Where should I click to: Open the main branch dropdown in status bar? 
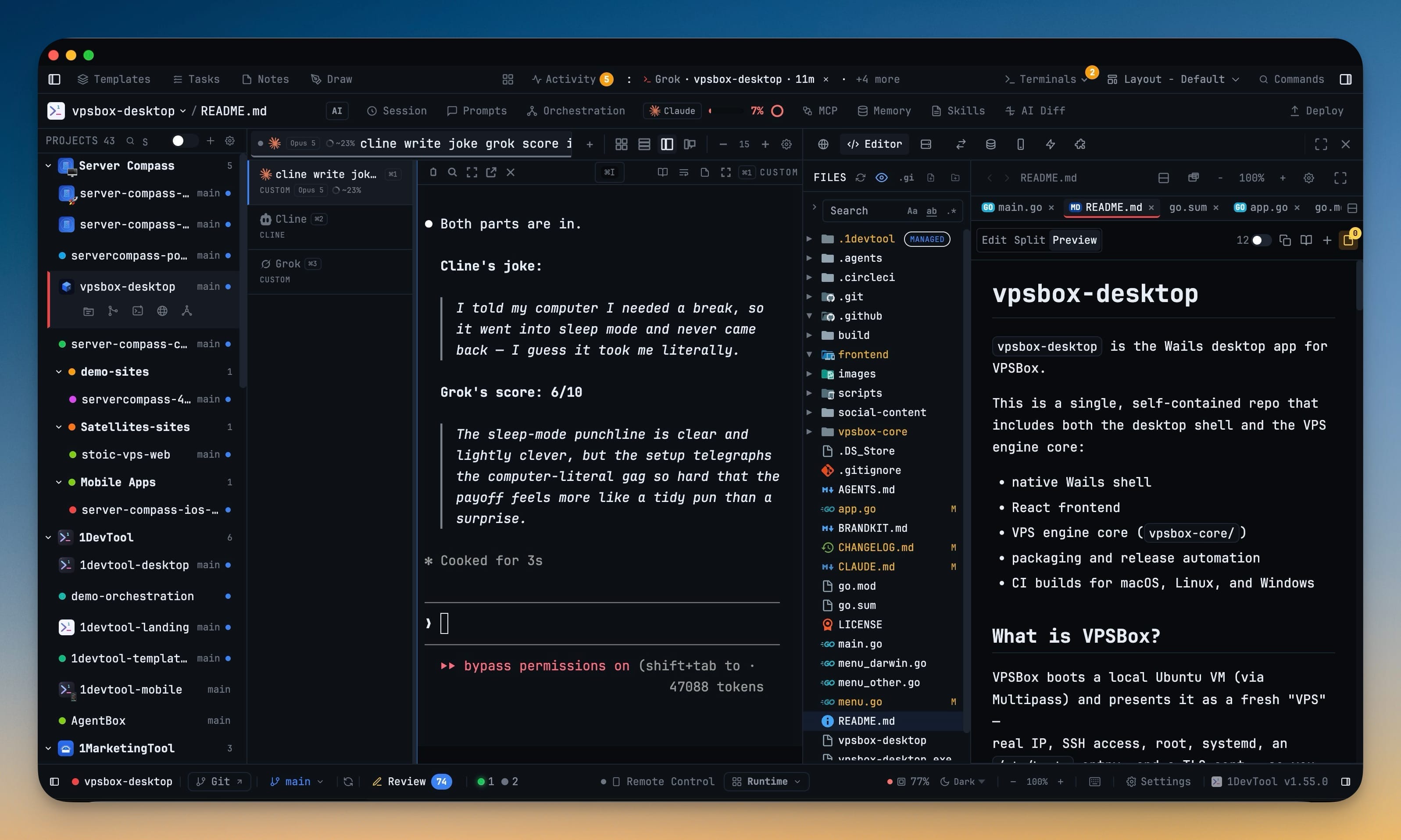[x=297, y=781]
